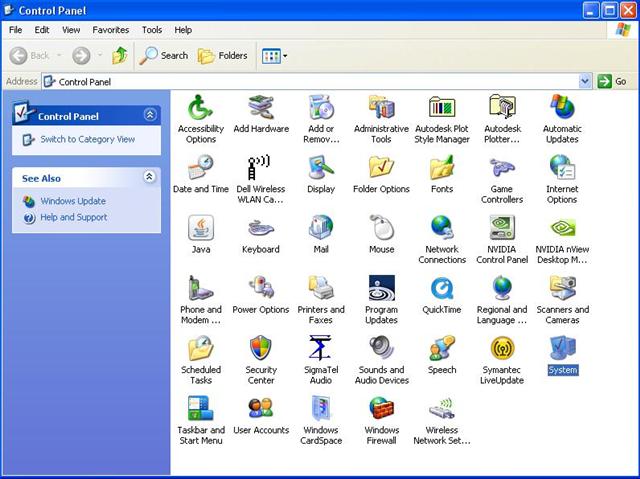
Task: Open Administrative Tools
Action: 381,118
